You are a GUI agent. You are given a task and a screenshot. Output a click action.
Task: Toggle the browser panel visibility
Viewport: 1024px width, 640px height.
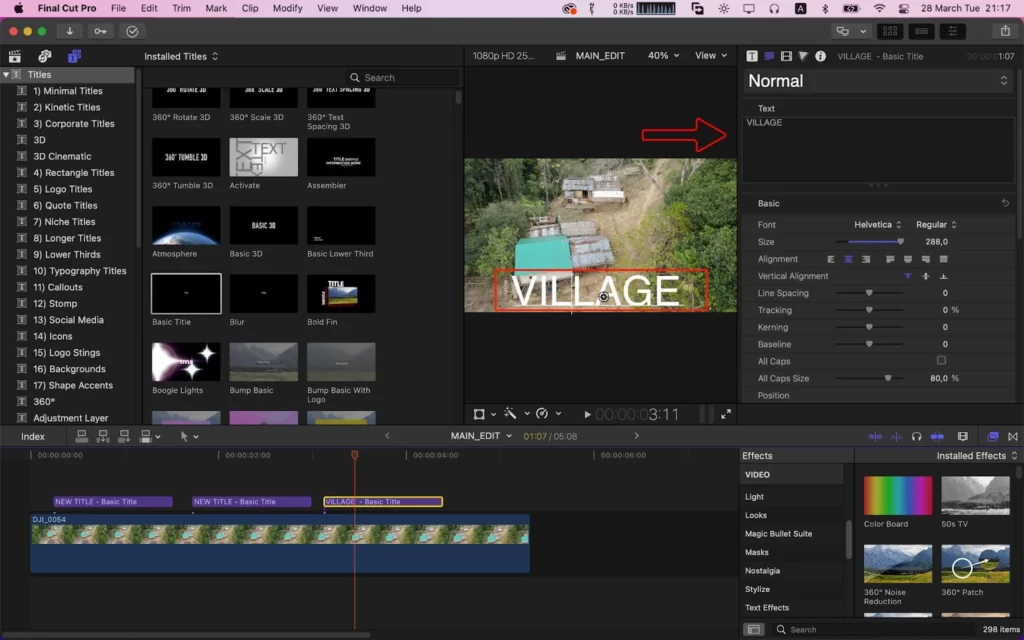click(x=889, y=31)
